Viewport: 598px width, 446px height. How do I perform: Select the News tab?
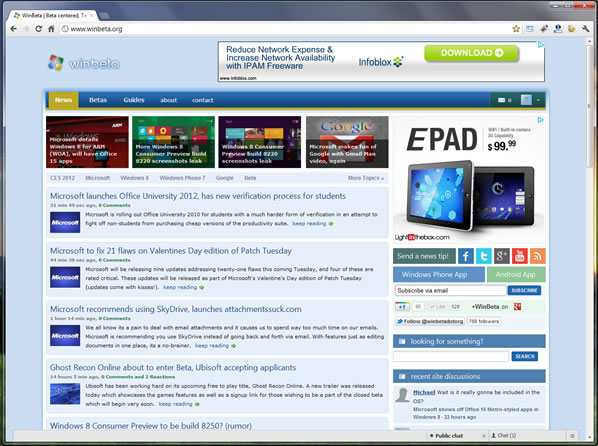pyautogui.click(x=63, y=100)
